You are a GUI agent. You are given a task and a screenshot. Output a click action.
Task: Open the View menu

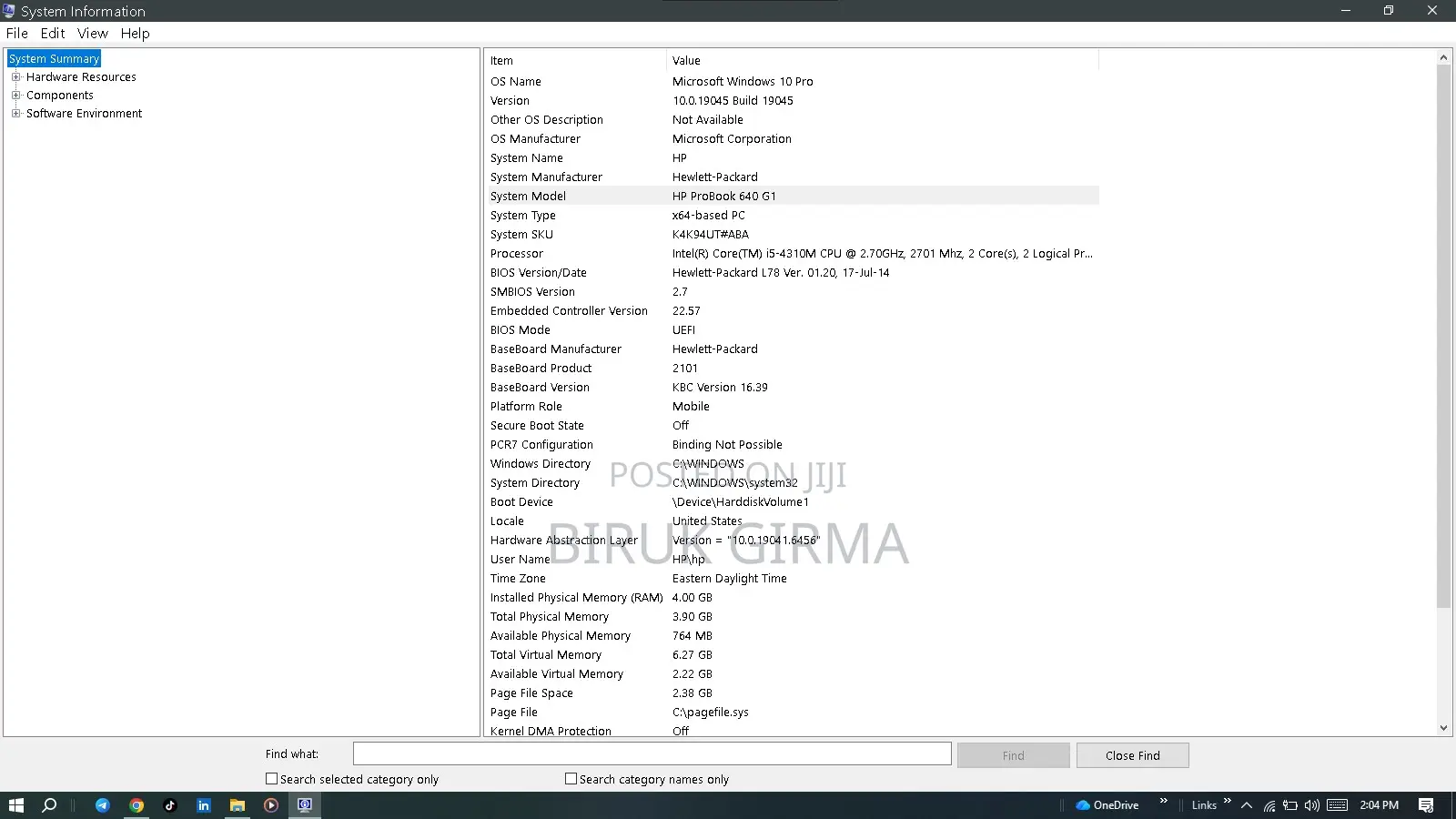pyautogui.click(x=93, y=34)
